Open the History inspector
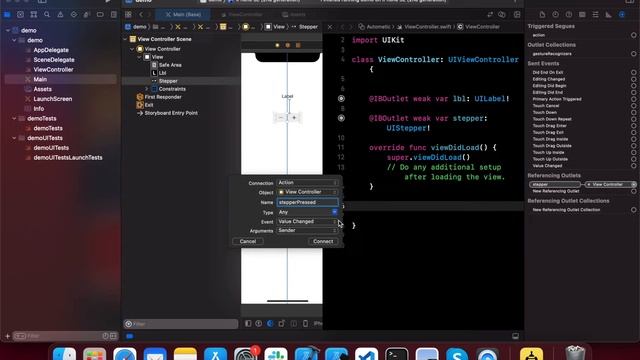This screenshot has height=360, width=640. (556, 15)
